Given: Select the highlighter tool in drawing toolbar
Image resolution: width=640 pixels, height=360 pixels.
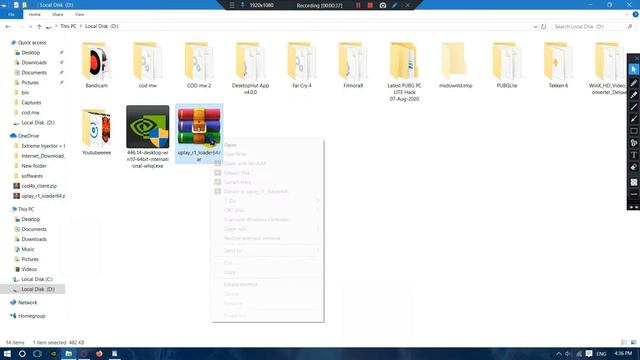Looking at the screenshot, I should click(x=633, y=95).
